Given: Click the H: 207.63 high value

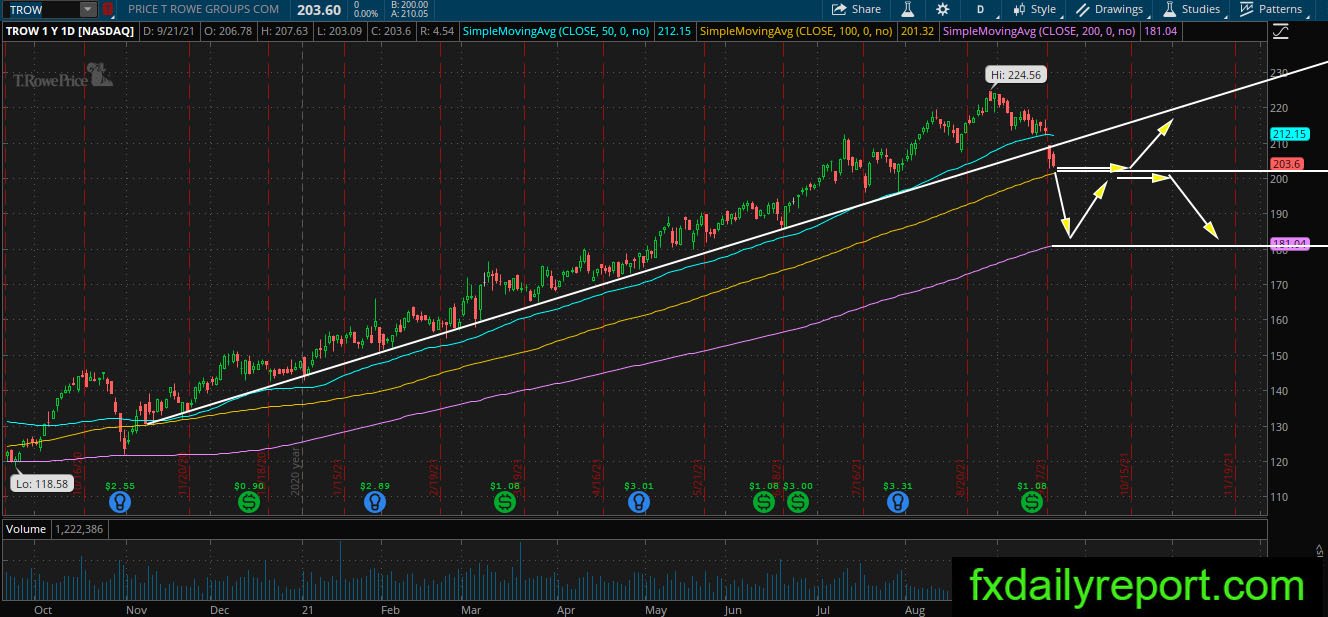Looking at the screenshot, I should [285, 32].
